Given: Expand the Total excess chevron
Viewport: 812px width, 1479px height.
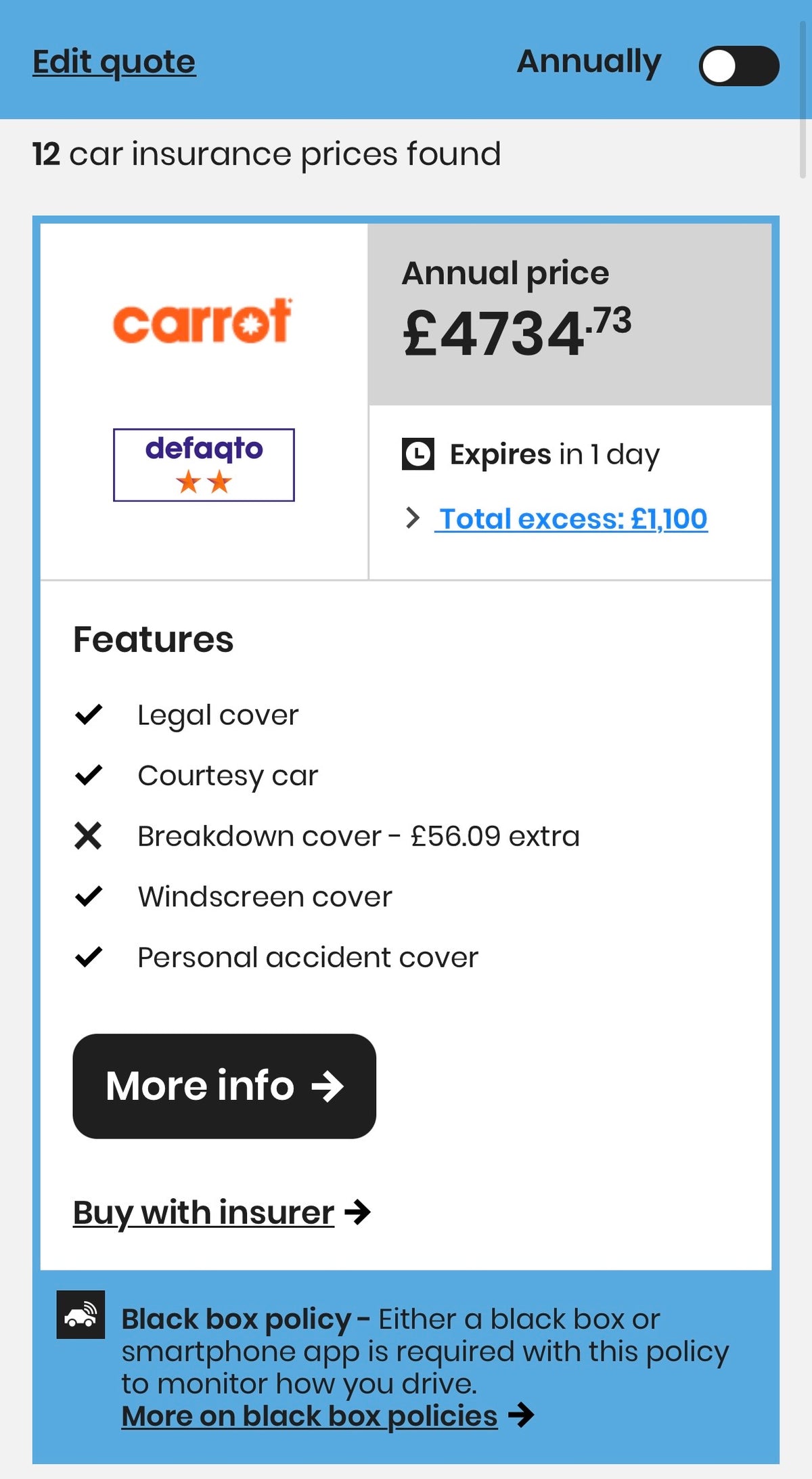Looking at the screenshot, I should point(412,518).
